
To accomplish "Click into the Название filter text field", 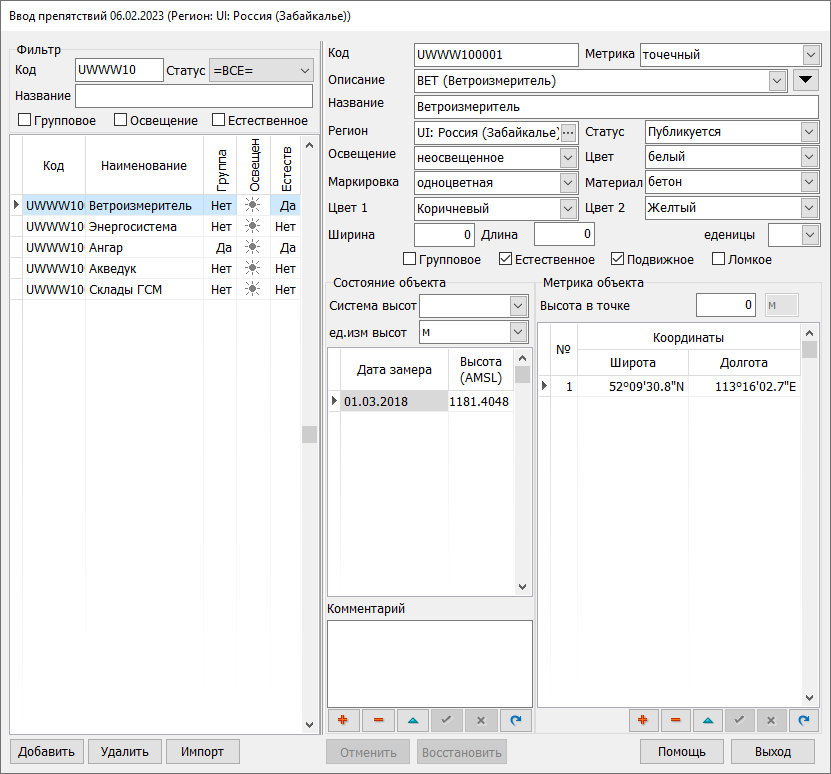I will click(x=194, y=96).
